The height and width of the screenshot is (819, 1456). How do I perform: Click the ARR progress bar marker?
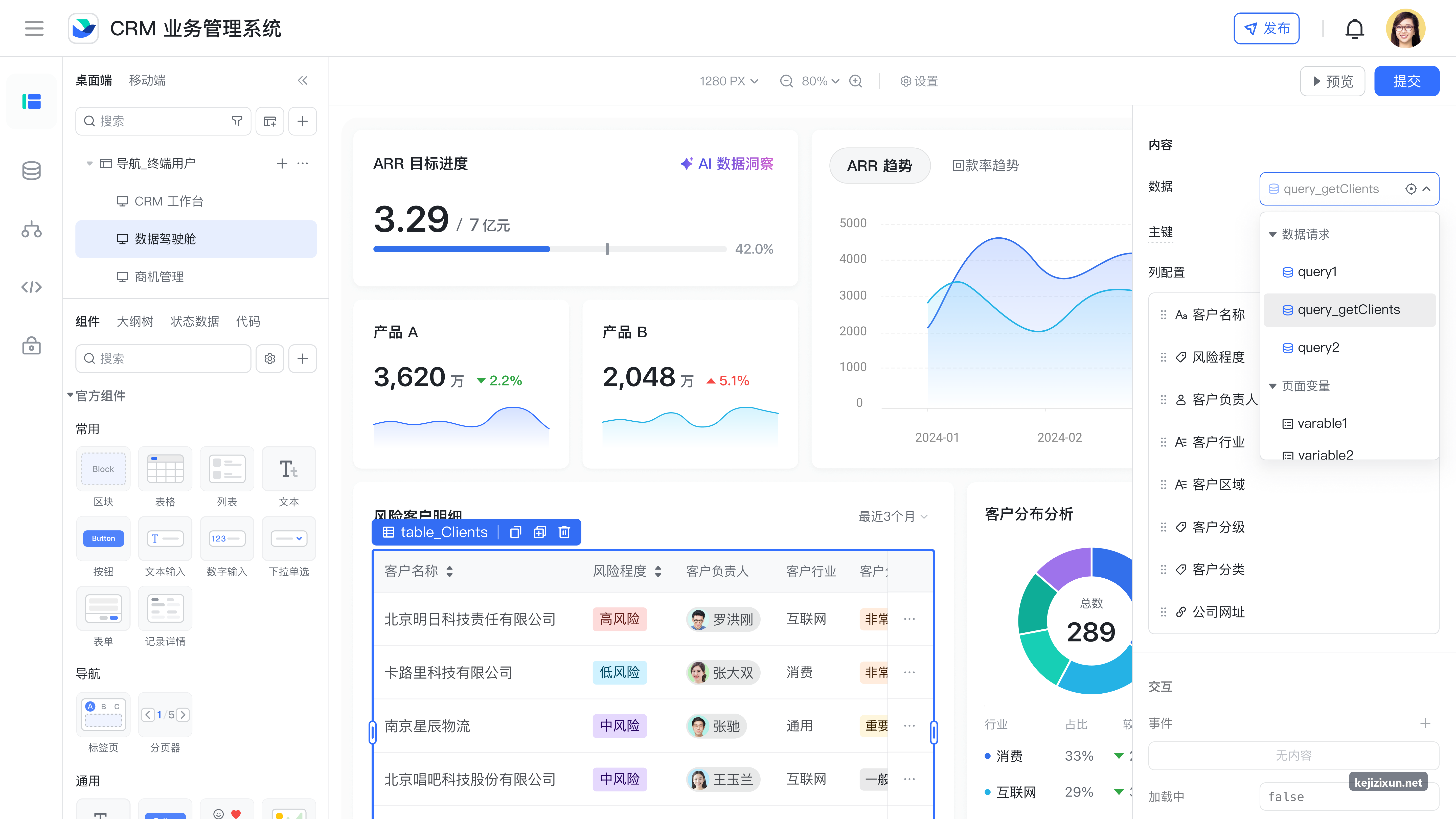(607, 249)
